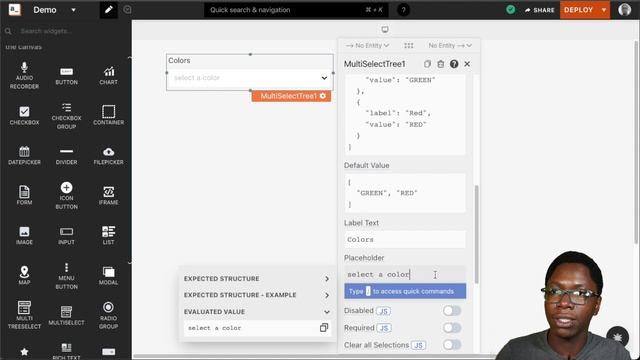
Task: Copy the evaluated value
Action: click(x=324, y=327)
